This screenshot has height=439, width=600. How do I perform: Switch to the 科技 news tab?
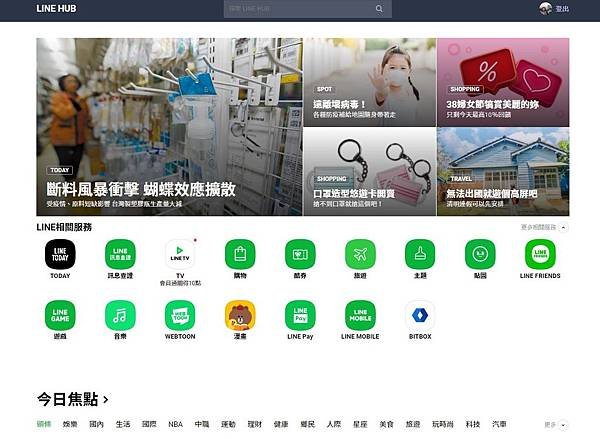pyautogui.click(x=473, y=424)
